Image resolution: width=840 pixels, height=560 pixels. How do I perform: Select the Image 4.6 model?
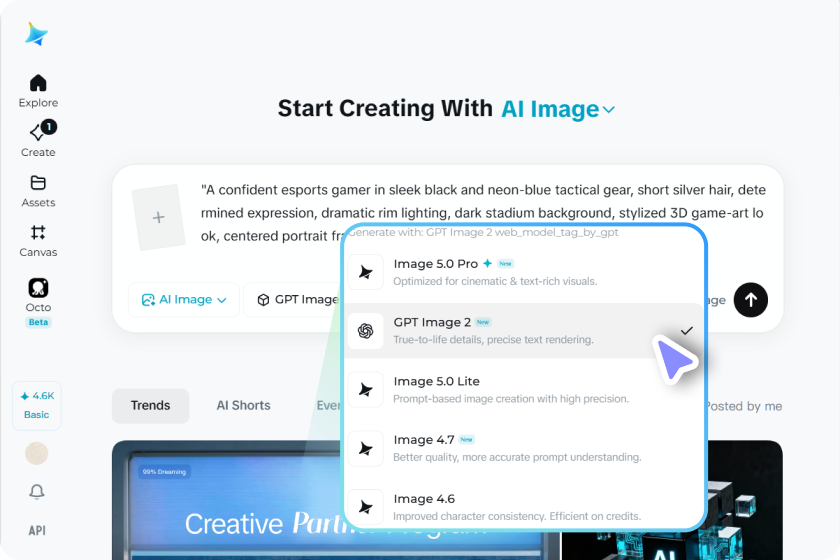[x=523, y=507]
